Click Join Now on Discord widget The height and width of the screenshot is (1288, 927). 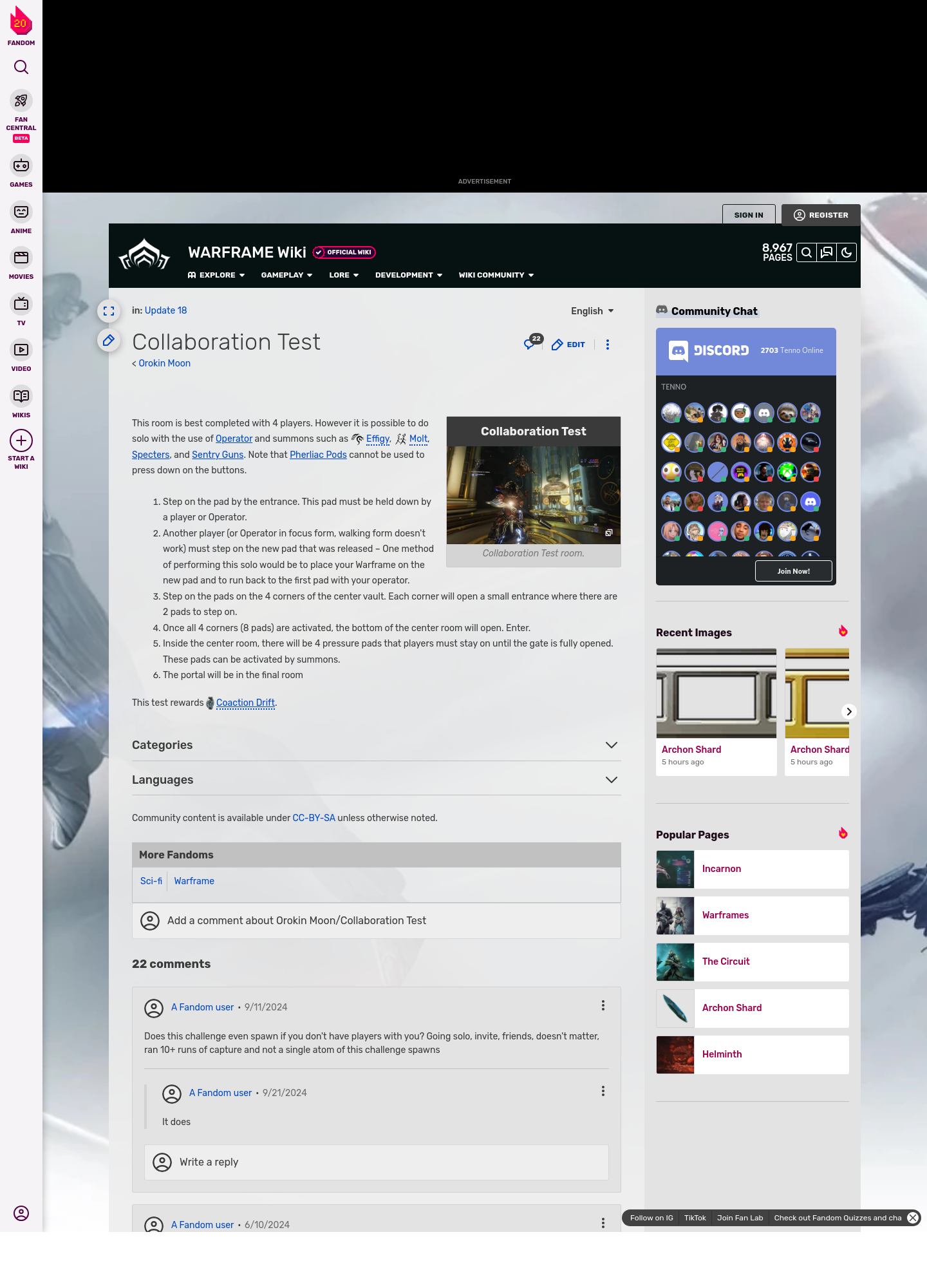coord(793,571)
